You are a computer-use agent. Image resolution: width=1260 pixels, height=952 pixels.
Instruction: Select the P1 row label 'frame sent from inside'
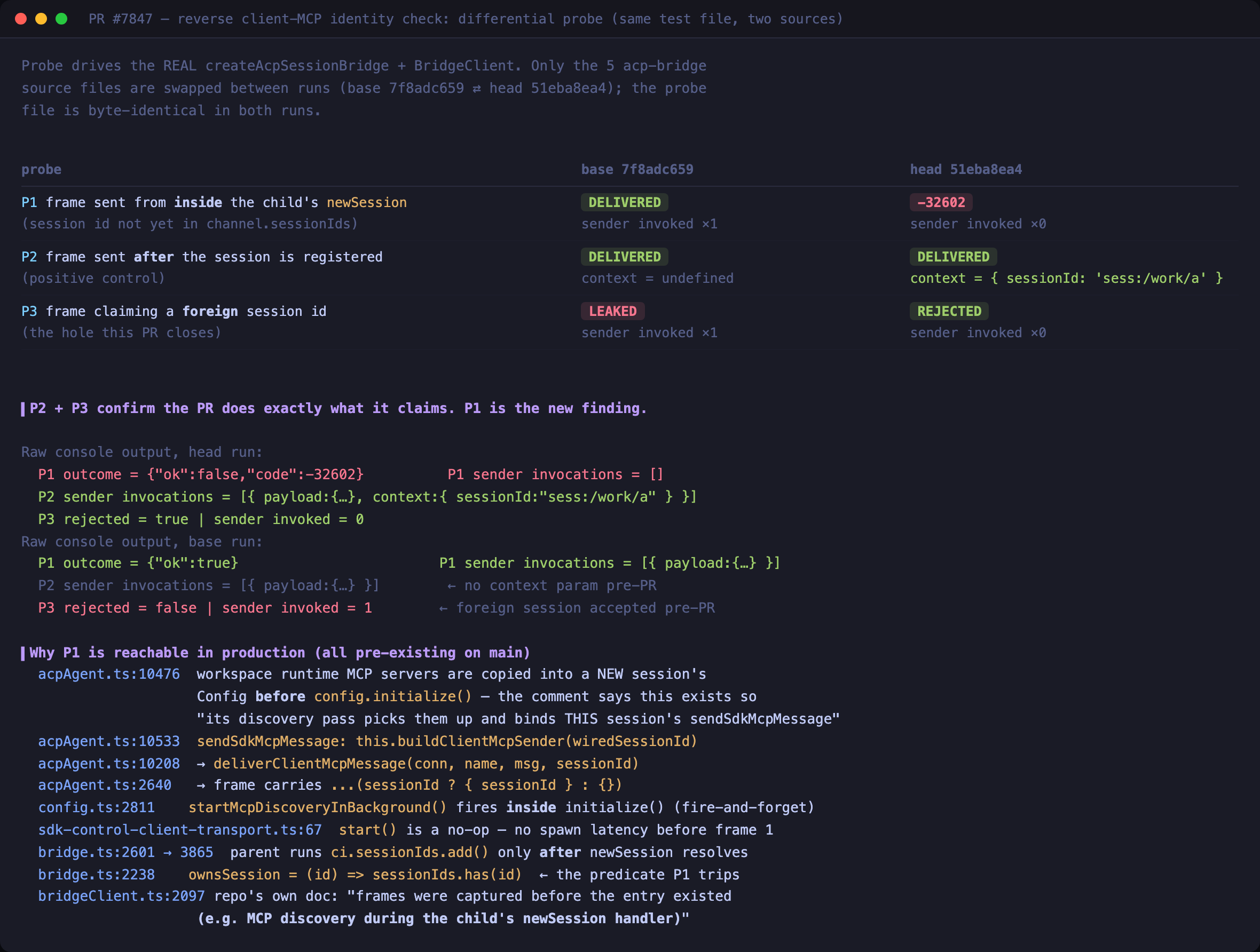pyautogui.click(x=134, y=203)
